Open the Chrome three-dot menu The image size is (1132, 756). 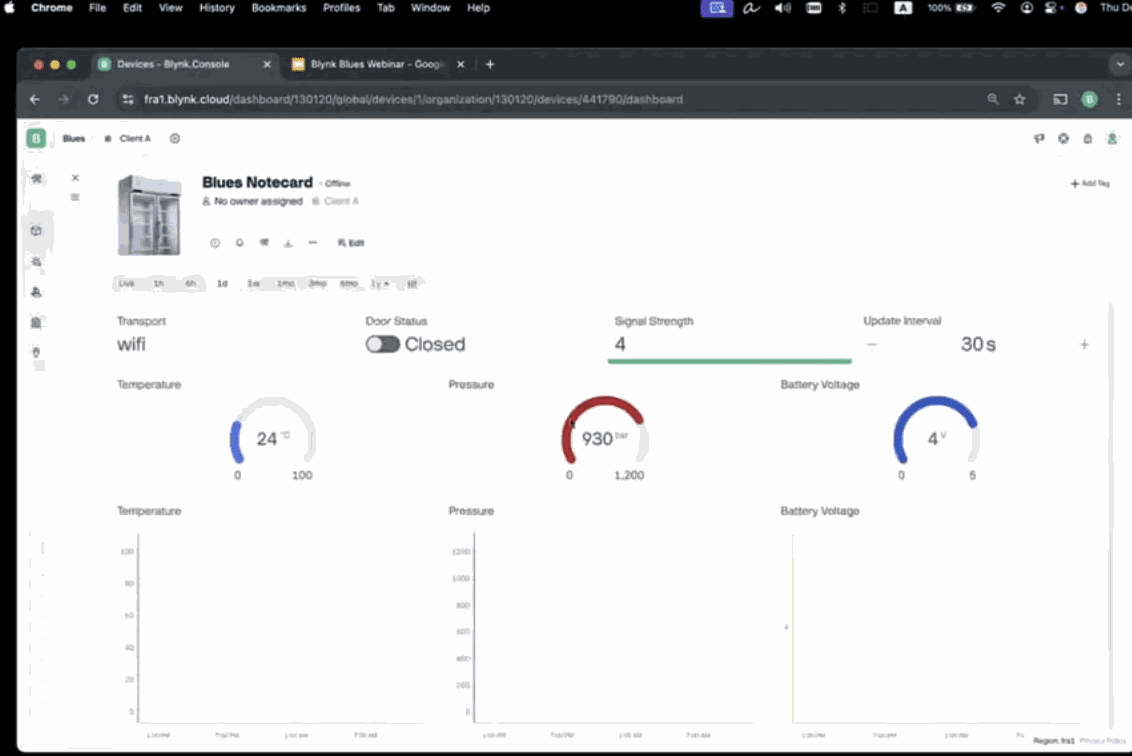point(1118,100)
